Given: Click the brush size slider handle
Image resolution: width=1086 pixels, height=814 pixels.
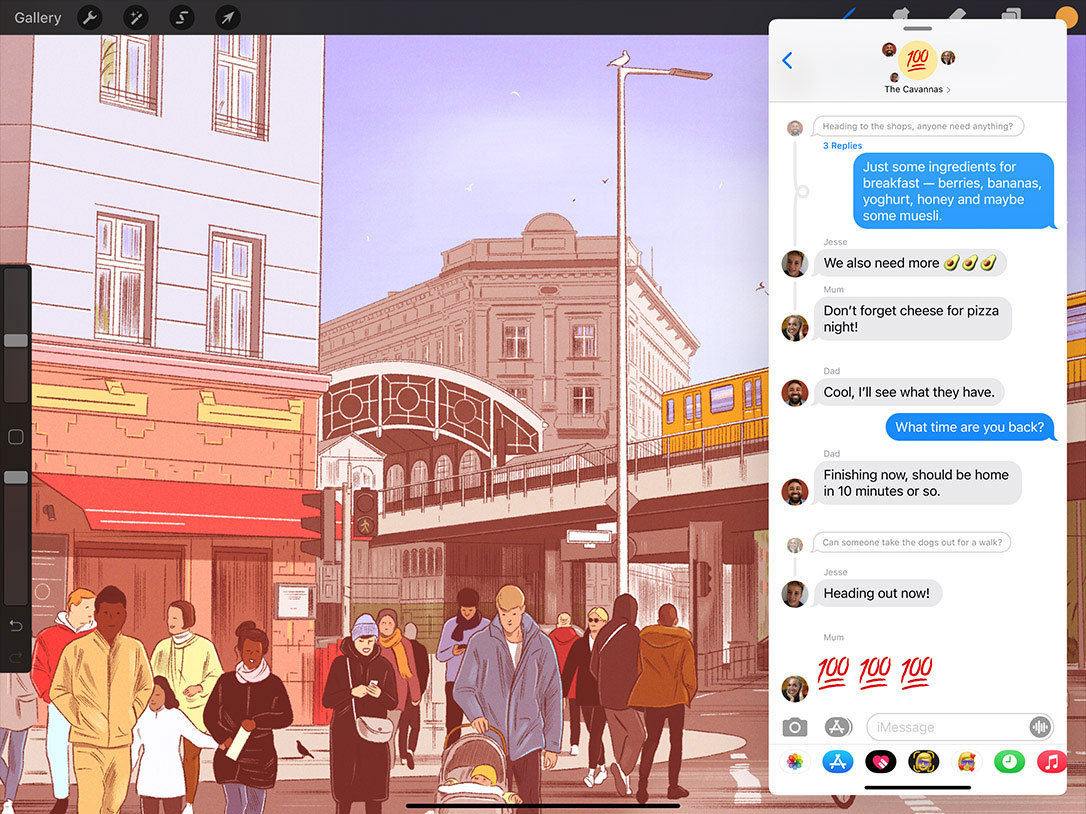Looking at the screenshot, I should click(16, 340).
